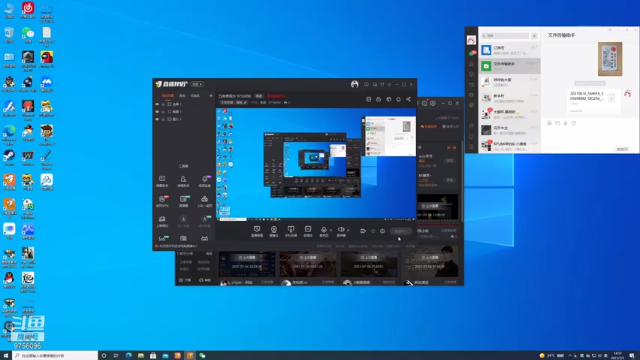Select the 文件传输助手 chat row
The image size is (640, 360).
(509, 66)
